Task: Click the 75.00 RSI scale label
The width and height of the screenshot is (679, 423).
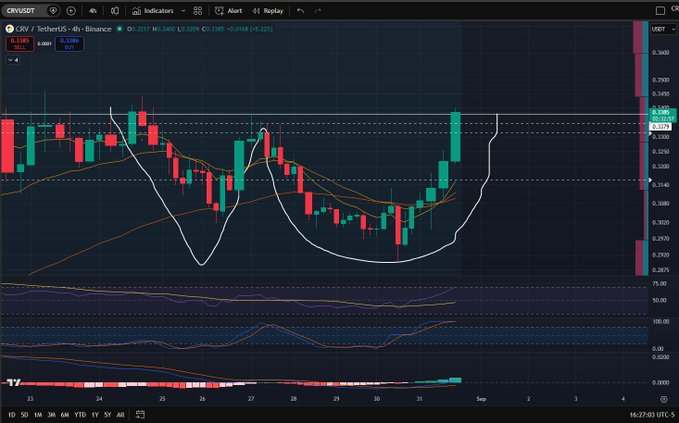Action: coord(660,284)
